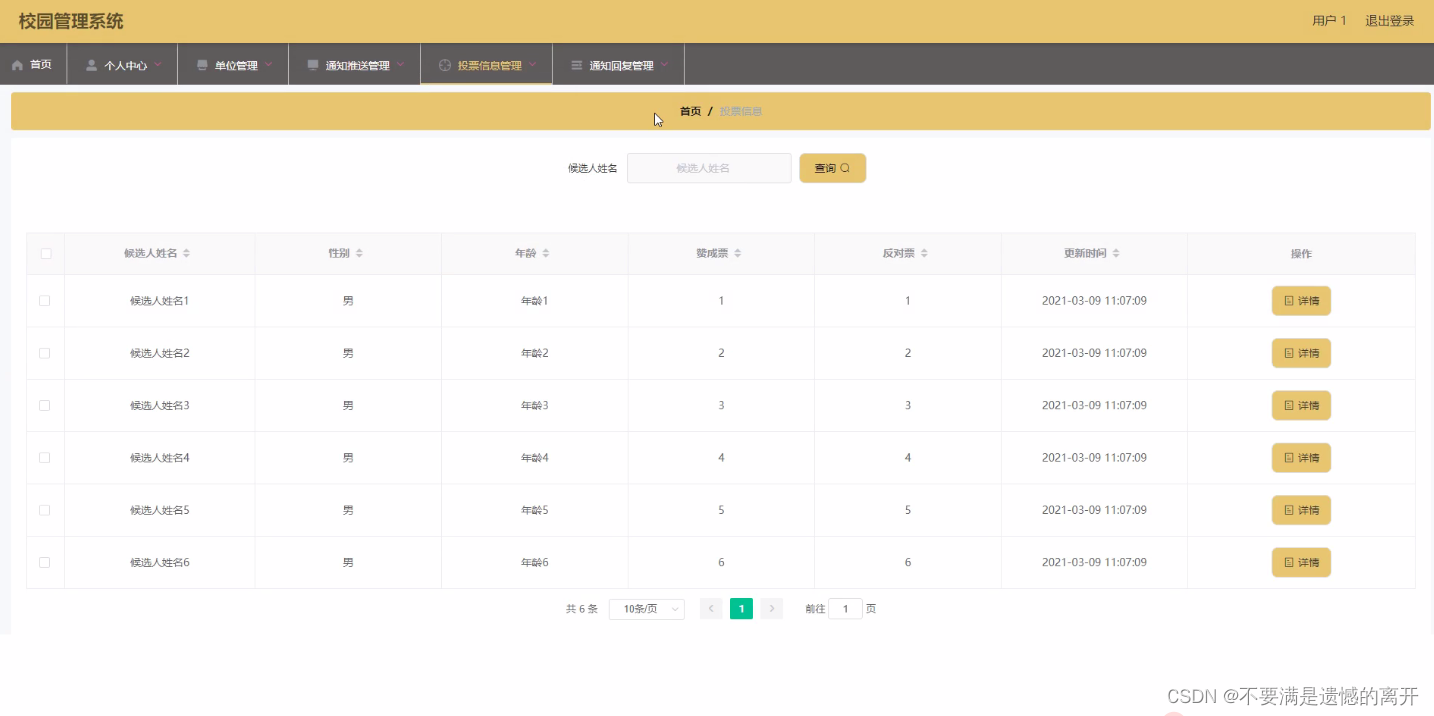Viewport: 1434px width, 716px height.
Task: Click the 性别 value 男 in 候选人姓名4 row
Action: 348,458
